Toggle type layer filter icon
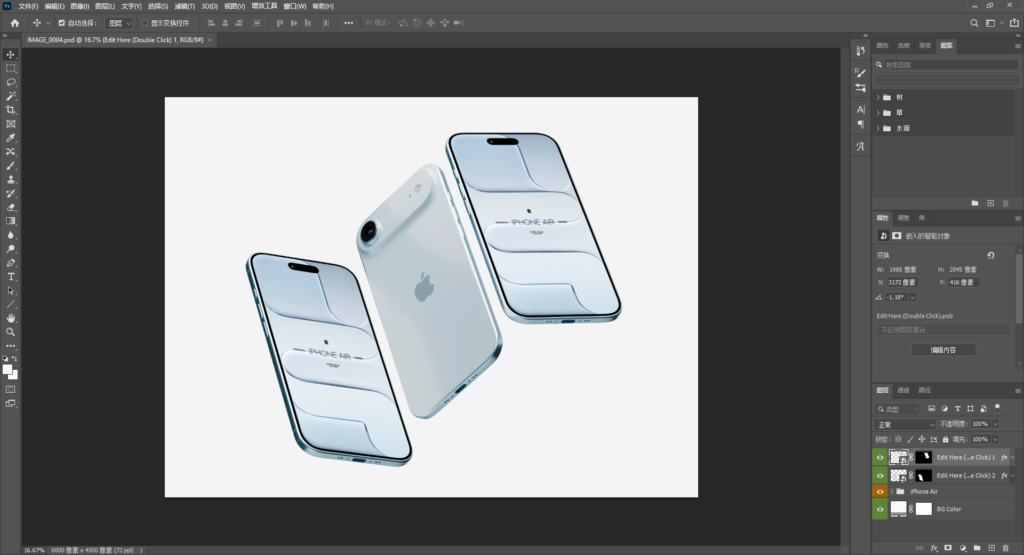The image size is (1024, 555). 957,409
